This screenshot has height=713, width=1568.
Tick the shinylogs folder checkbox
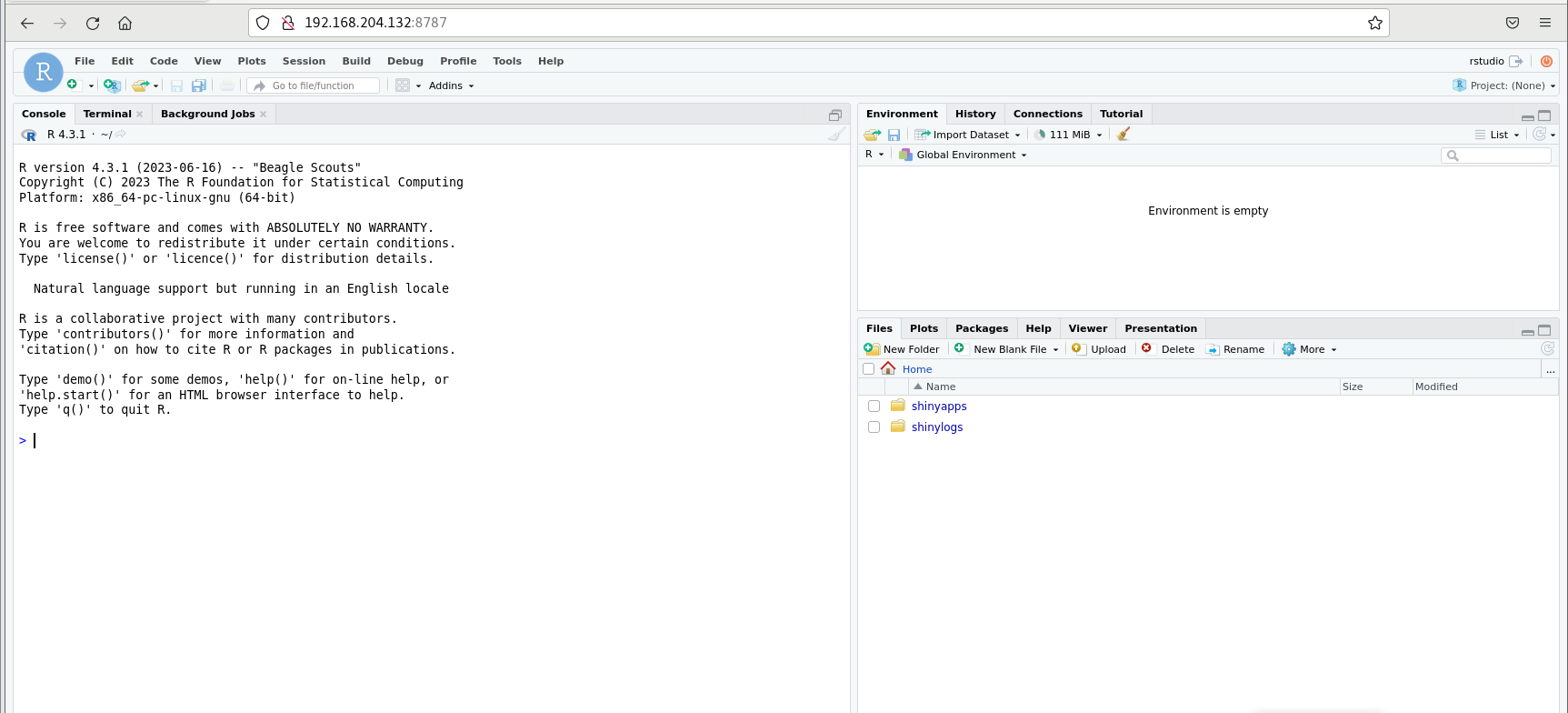click(874, 427)
